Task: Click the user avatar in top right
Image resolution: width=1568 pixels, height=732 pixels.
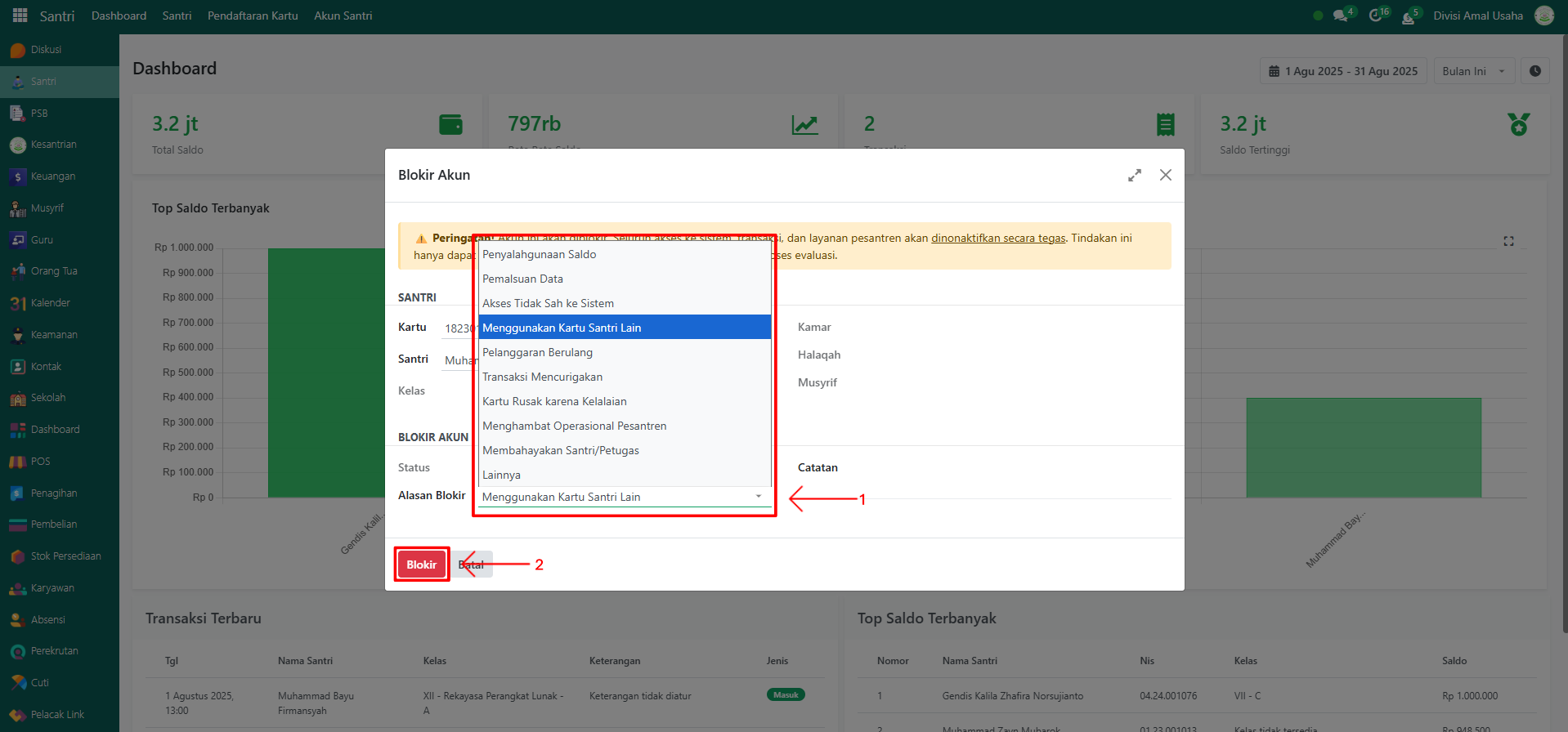Action: pos(1543,16)
